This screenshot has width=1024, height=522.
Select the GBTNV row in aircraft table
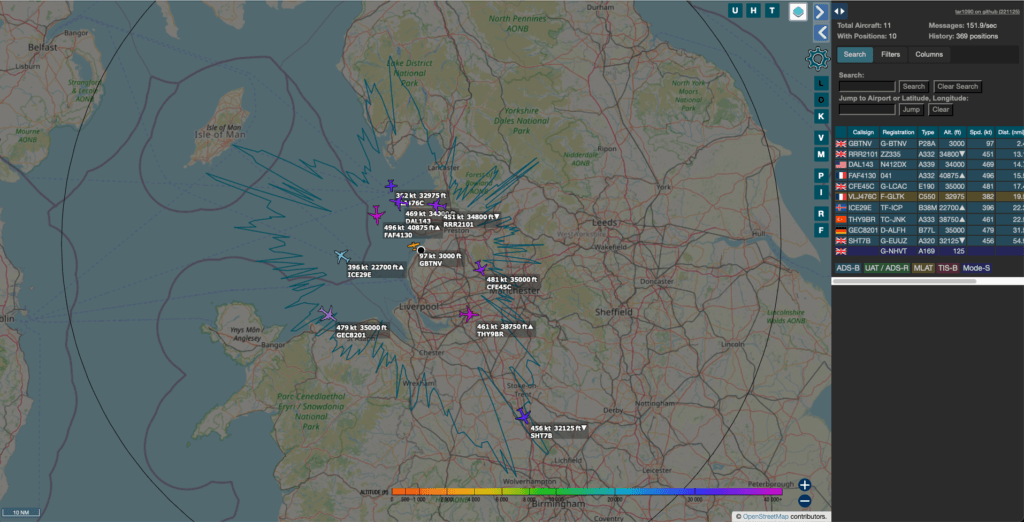(x=929, y=143)
